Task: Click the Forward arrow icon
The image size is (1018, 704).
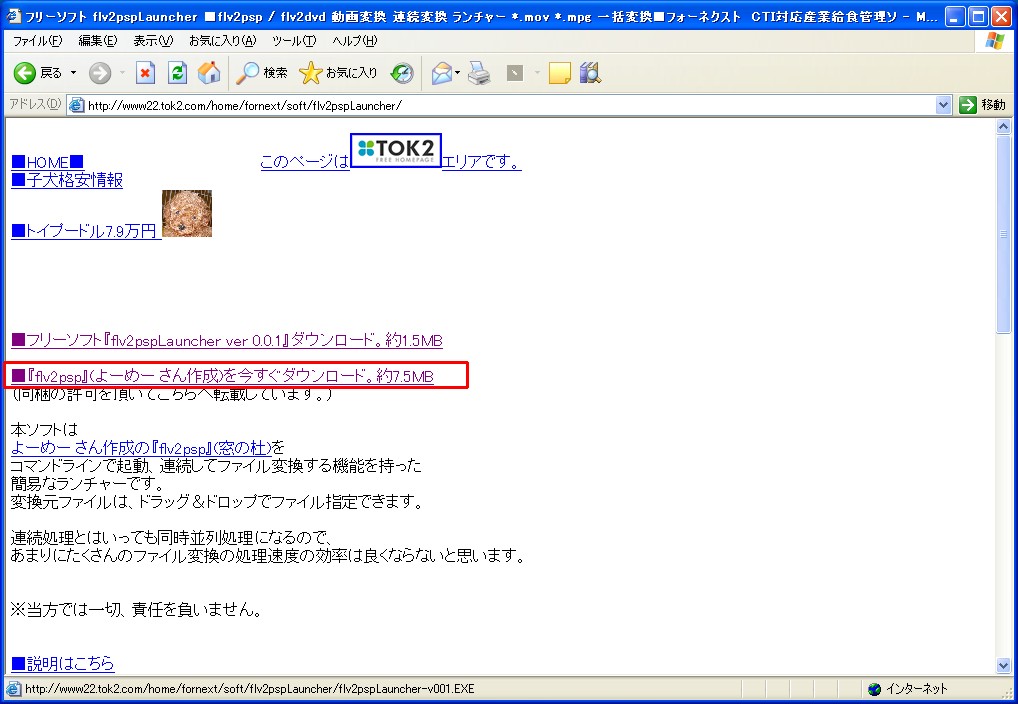Action: [x=100, y=73]
